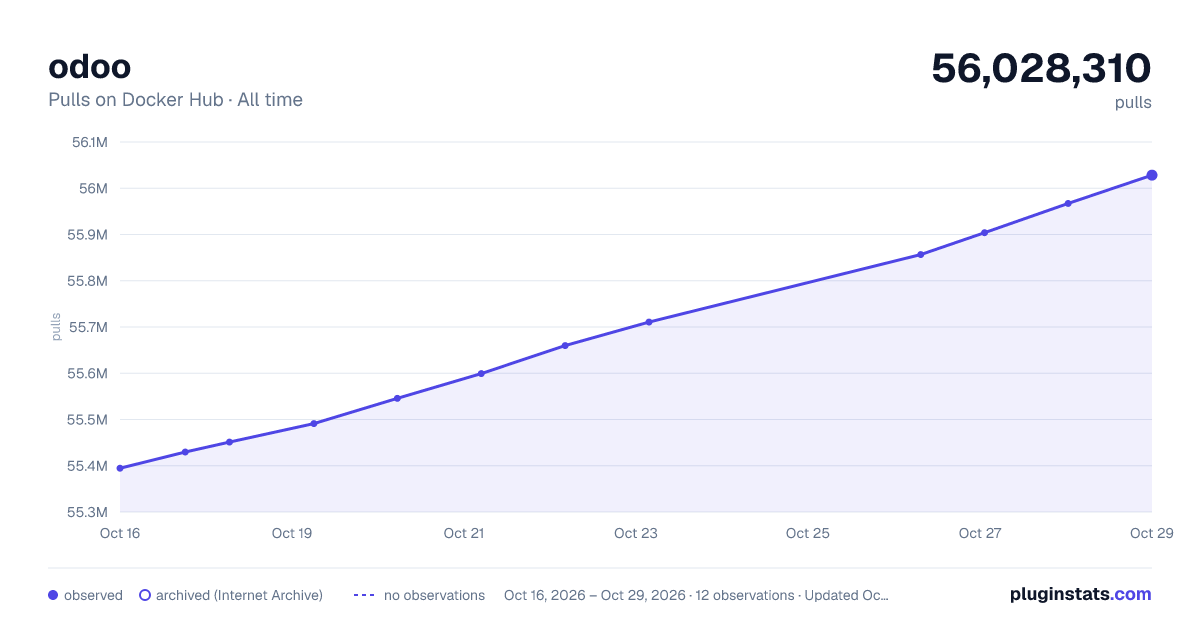Image resolution: width=1200 pixels, height=630 pixels.
Task: Select the data point between Oct 21 and Oct 23
Action: (565, 346)
